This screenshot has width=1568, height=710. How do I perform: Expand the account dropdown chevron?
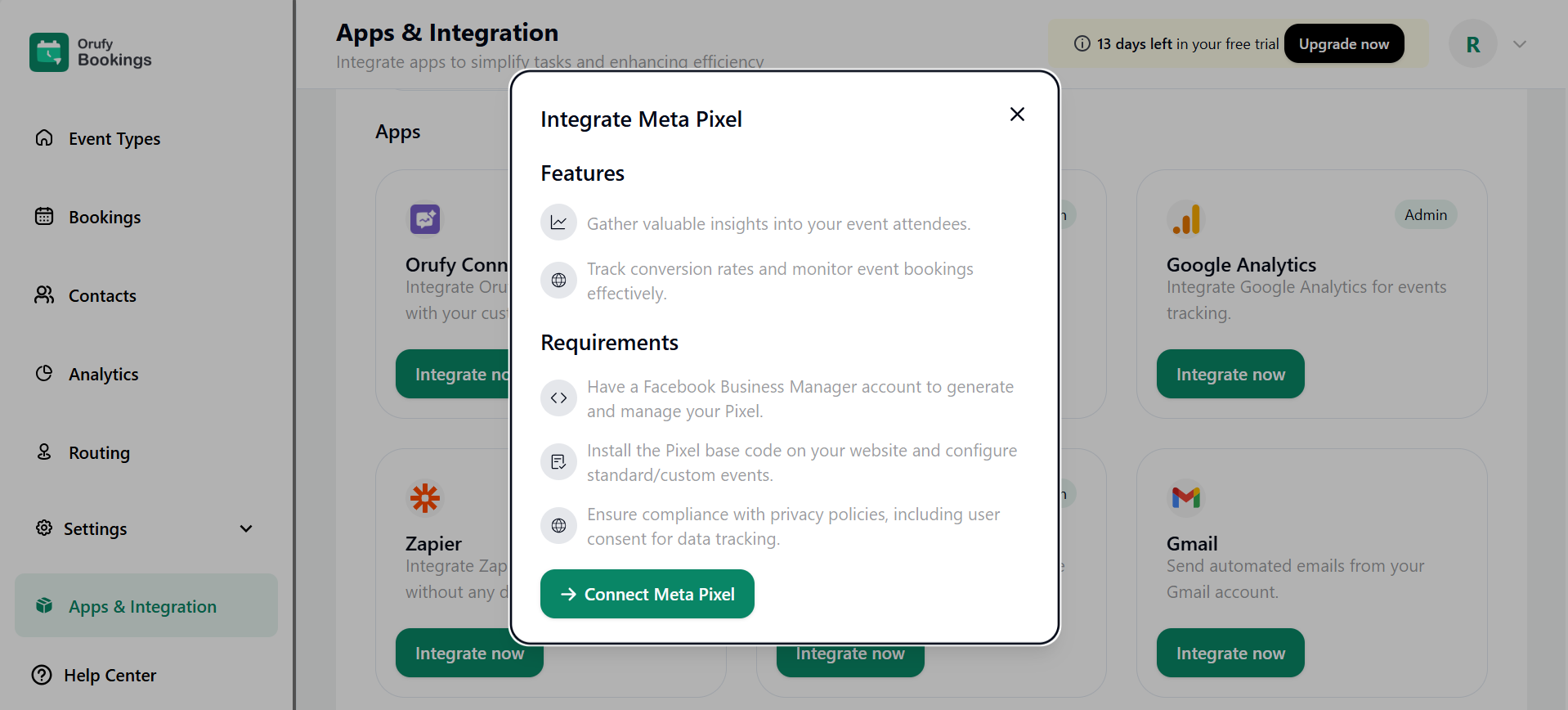1520,44
